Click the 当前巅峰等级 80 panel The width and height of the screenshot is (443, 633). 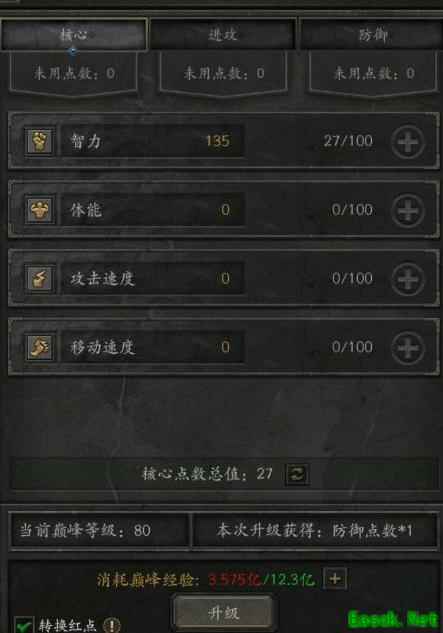pyautogui.click(x=99, y=530)
